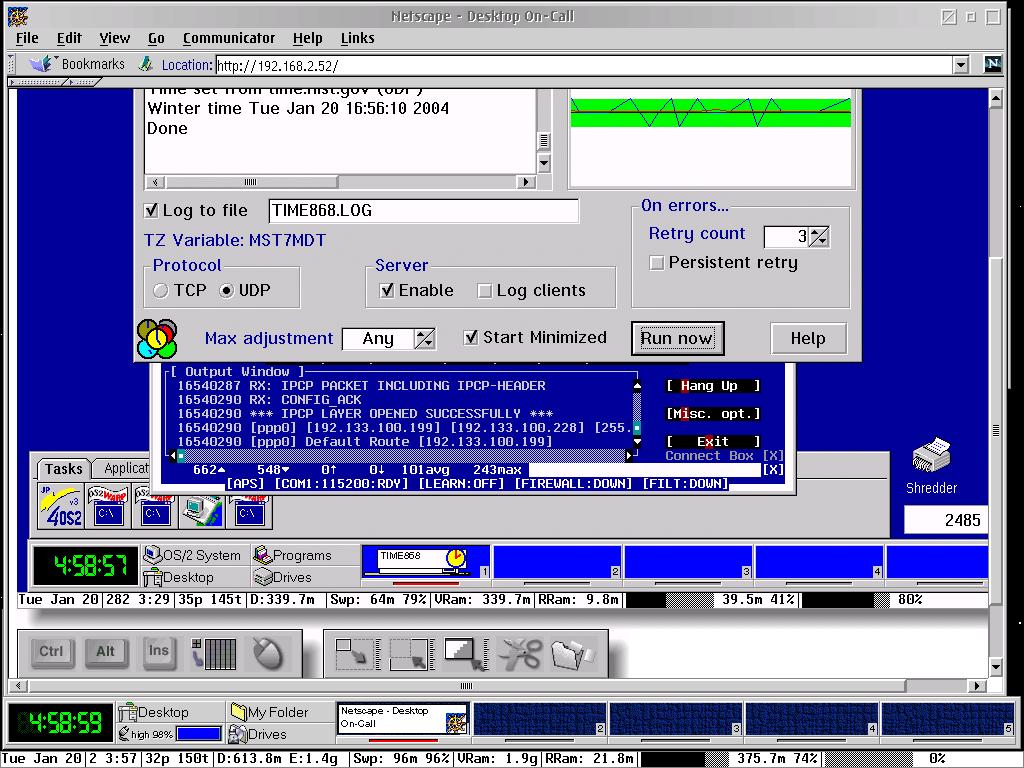Click the Retry count spinner arrows

pos(819,236)
